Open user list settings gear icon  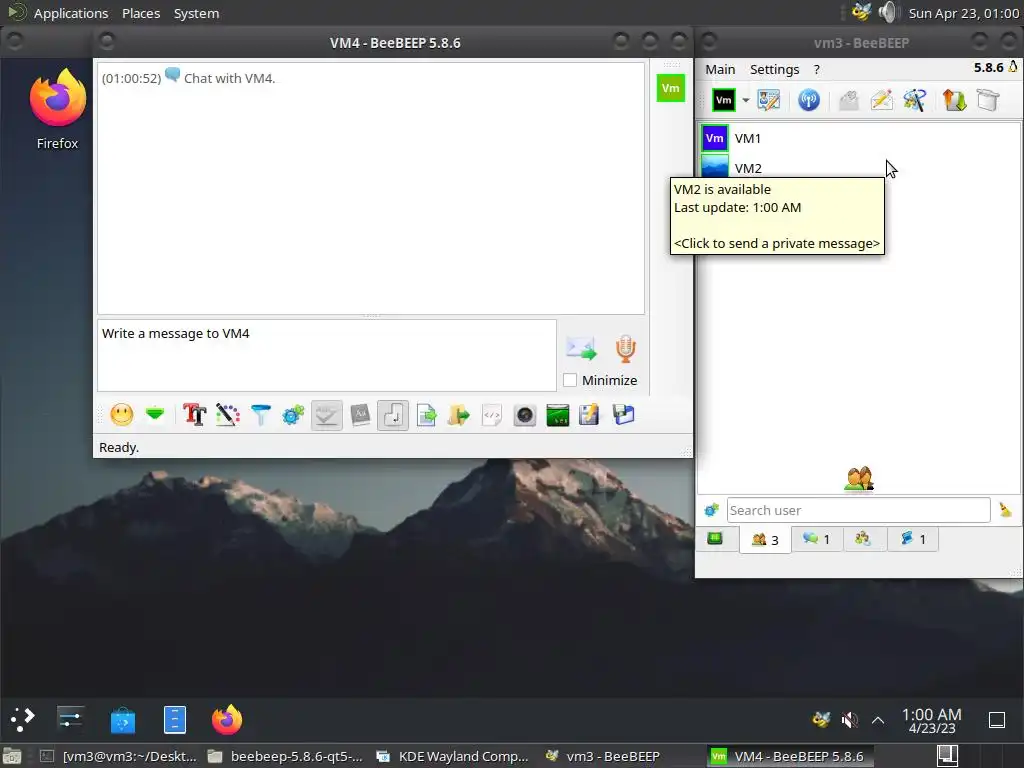coord(711,510)
